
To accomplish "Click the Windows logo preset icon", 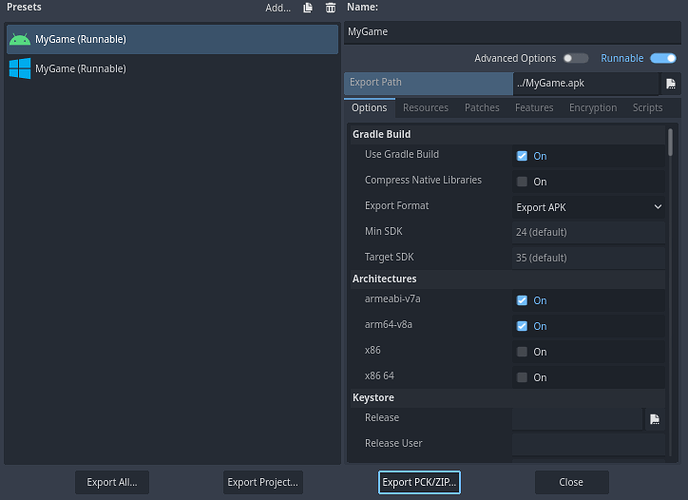I will [x=19, y=69].
